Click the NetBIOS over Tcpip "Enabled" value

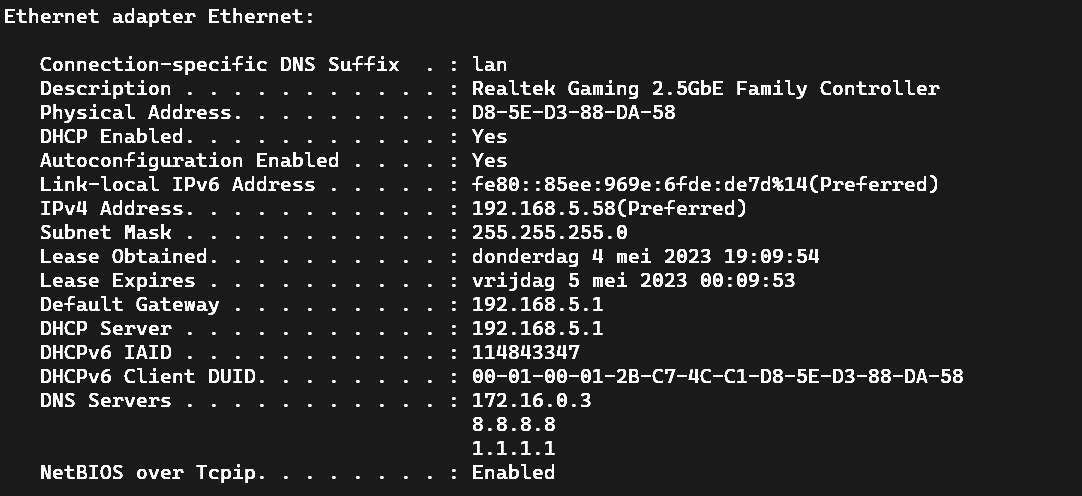tap(513, 472)
